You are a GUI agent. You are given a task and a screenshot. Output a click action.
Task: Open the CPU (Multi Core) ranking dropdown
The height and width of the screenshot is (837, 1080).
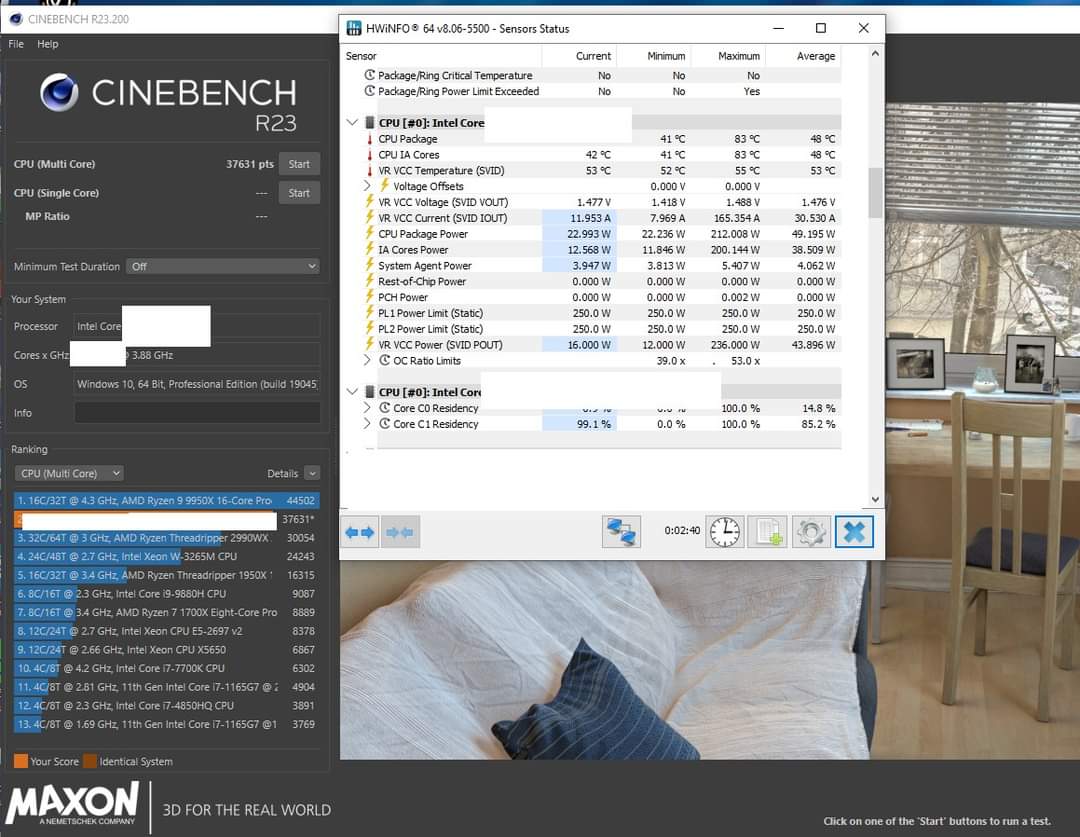tap(69, 473)
